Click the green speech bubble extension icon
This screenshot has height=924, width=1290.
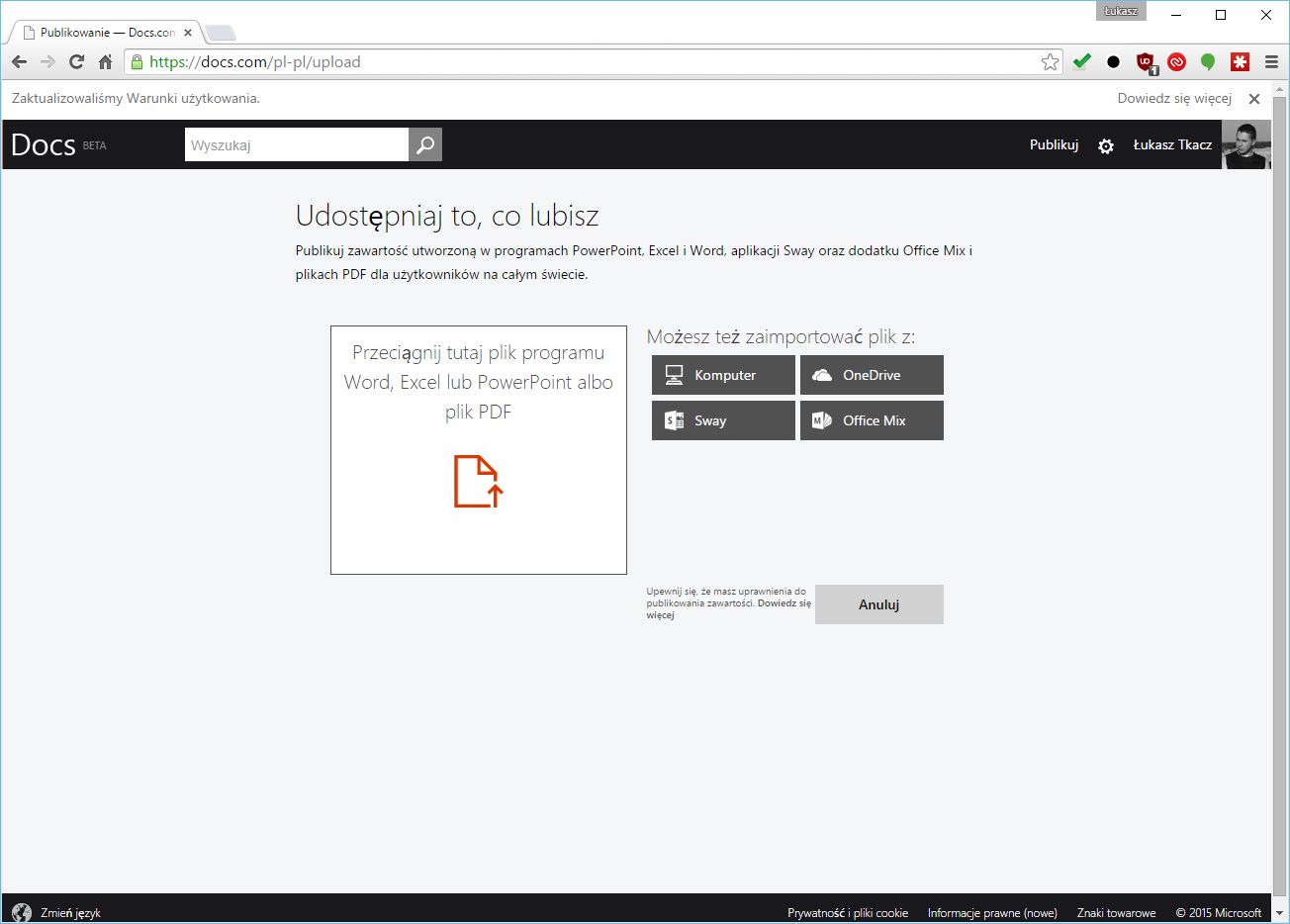click(x=1208, y=61)
